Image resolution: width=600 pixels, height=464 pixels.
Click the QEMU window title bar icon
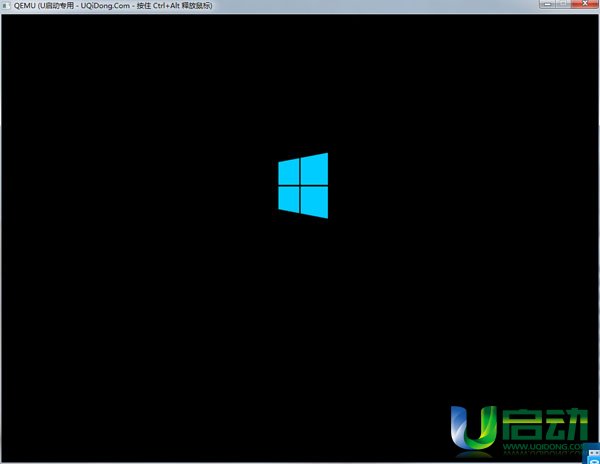click(7, 6)
